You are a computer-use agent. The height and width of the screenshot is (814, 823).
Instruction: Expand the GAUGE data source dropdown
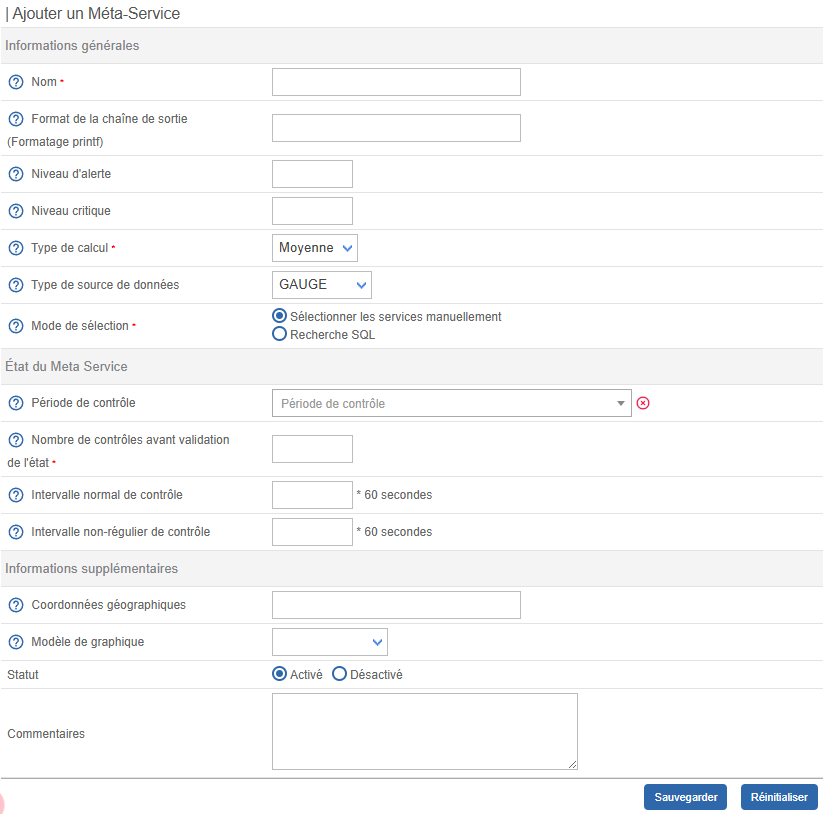click(321, 285)
